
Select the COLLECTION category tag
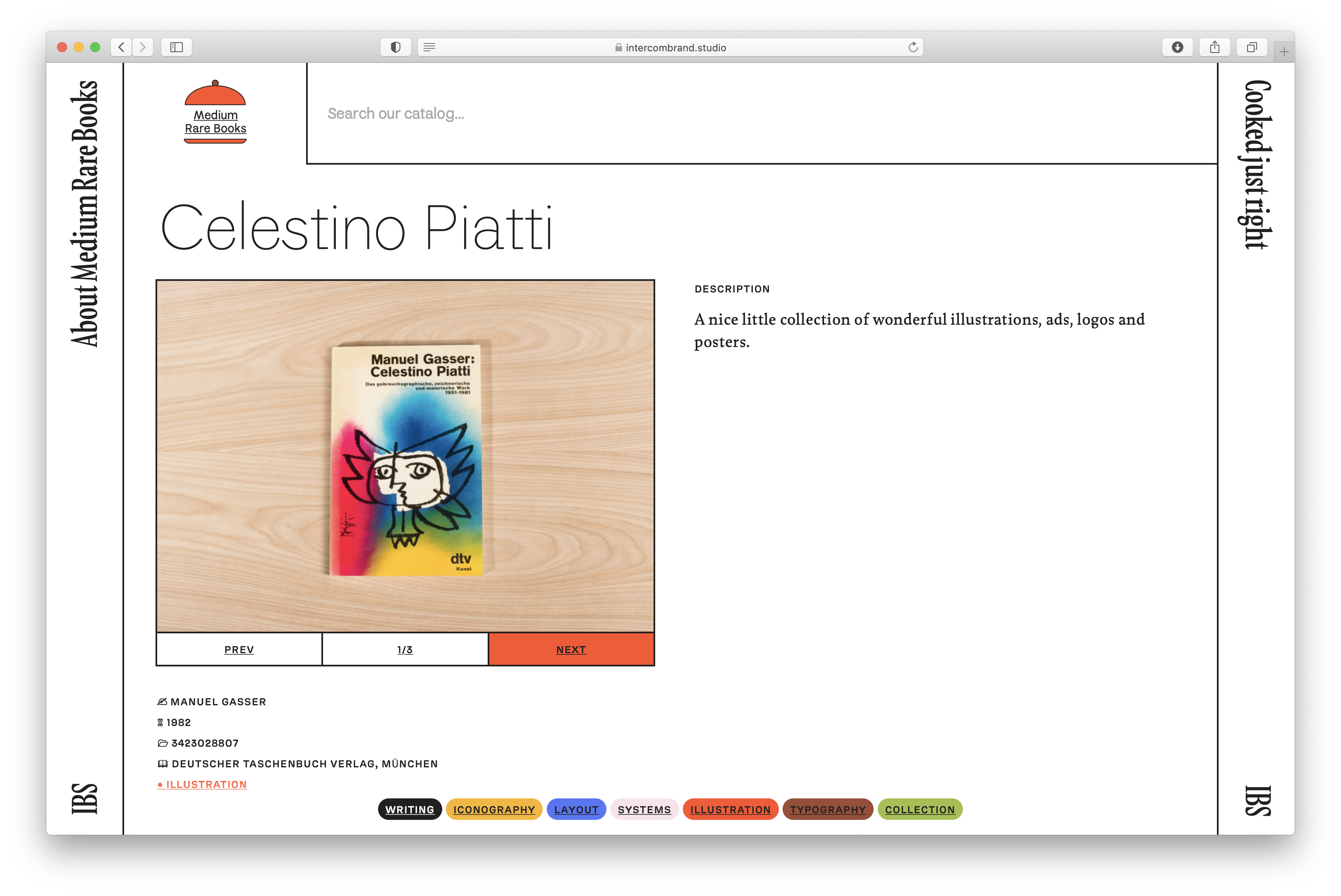(920, 809)
